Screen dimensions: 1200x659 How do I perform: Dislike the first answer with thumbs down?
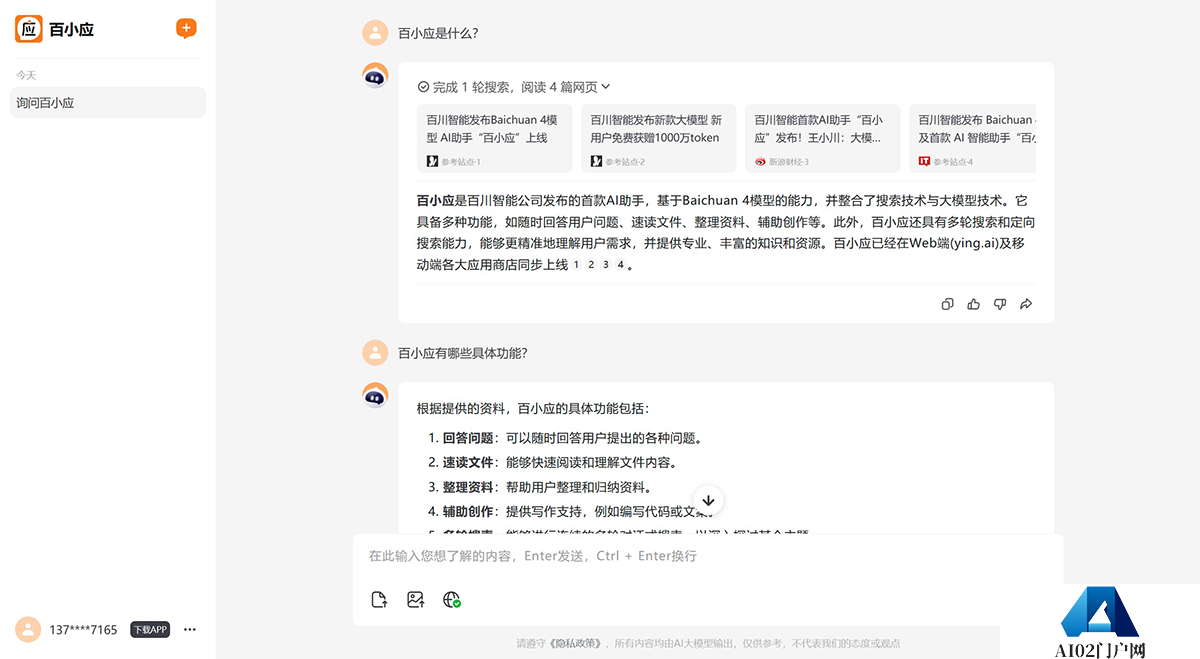pos(1000,304)
